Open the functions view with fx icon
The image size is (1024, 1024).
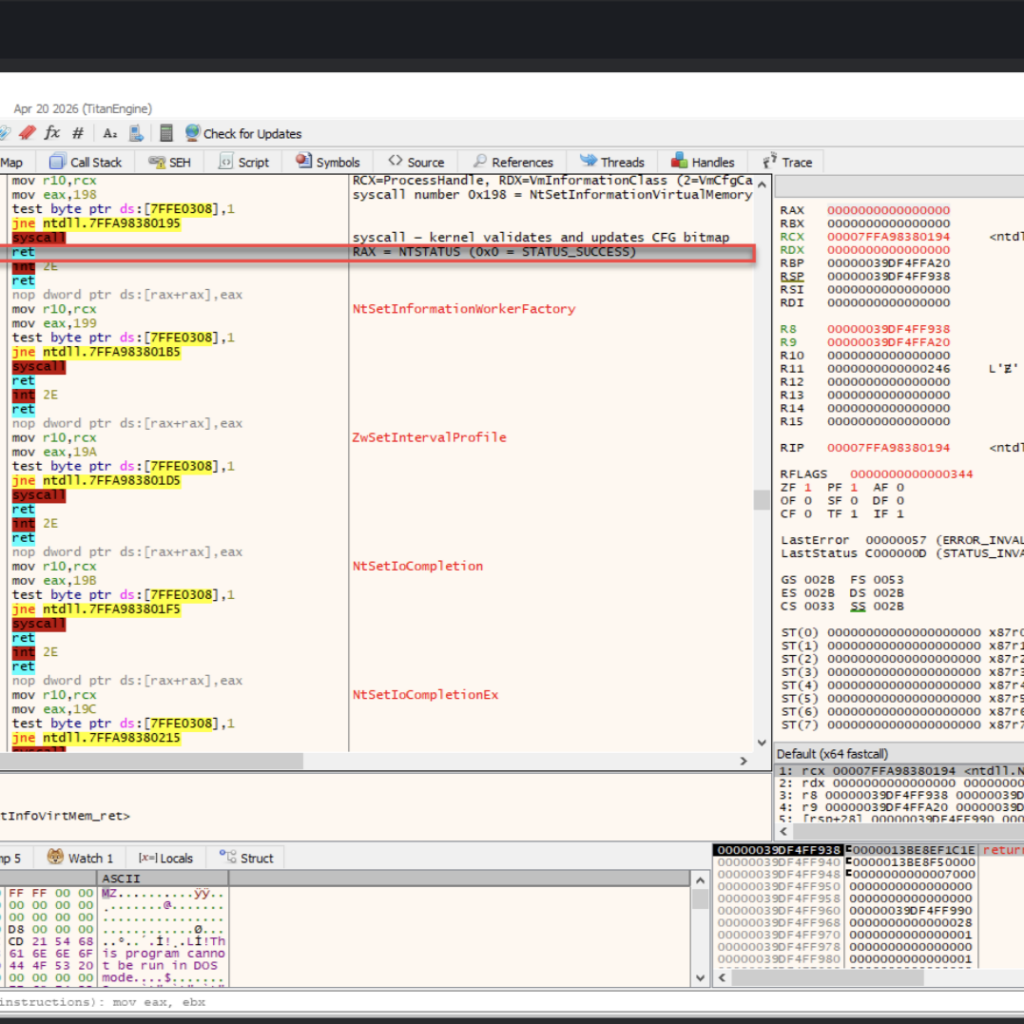52,133
